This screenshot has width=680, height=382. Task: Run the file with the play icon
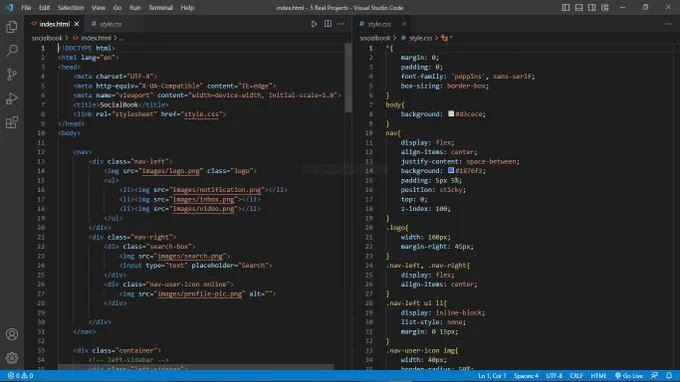click(314, 24)
